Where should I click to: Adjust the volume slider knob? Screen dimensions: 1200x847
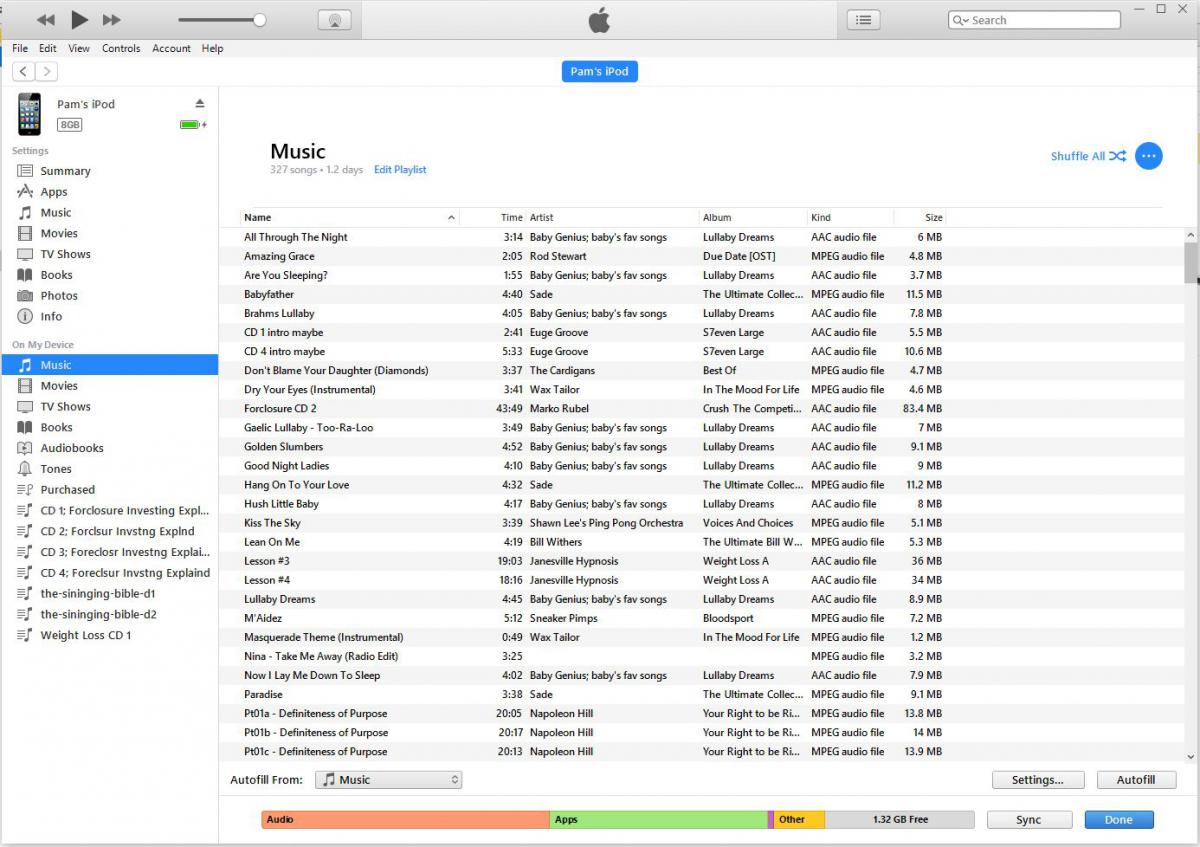pyautogui.click(x=260, y=20)
